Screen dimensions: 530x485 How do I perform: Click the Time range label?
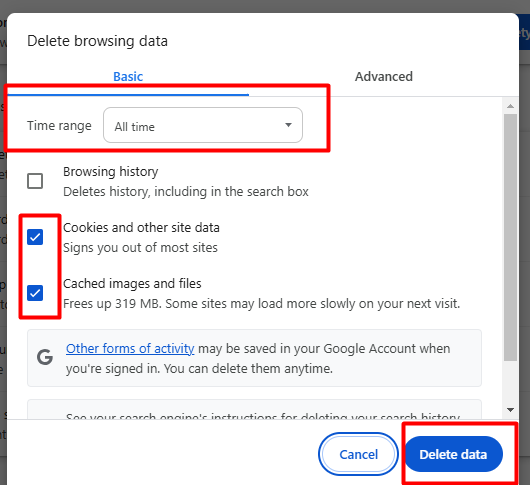click(59, 125)
